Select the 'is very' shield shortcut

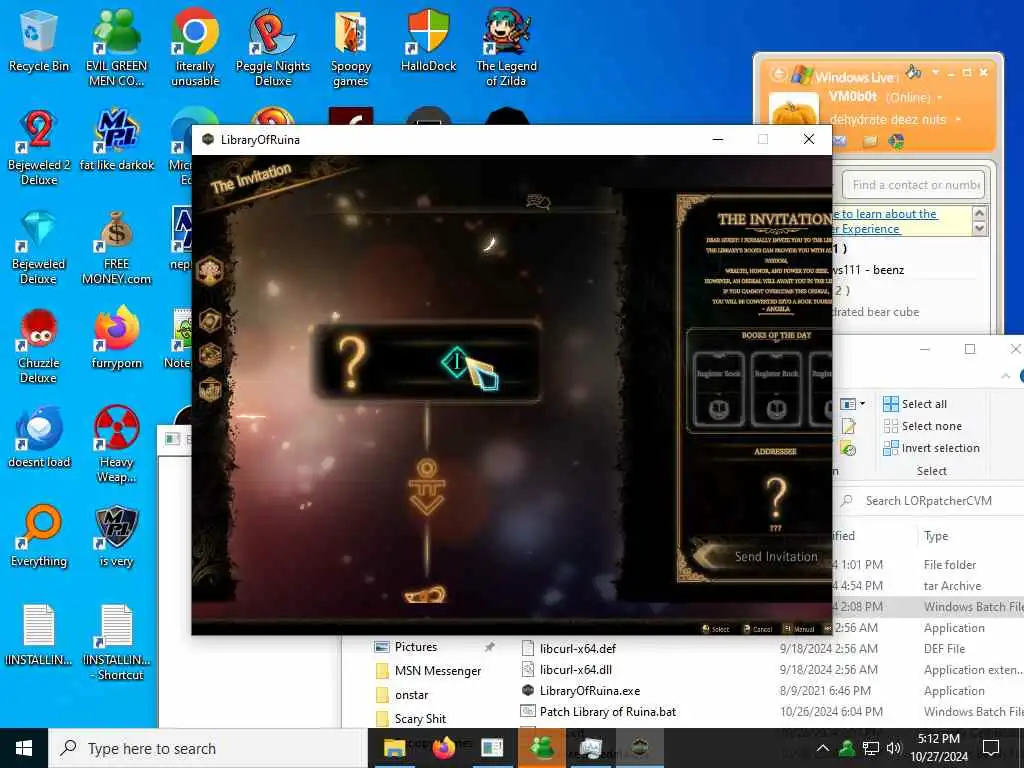pyautogui.click(x=116, y=537)
